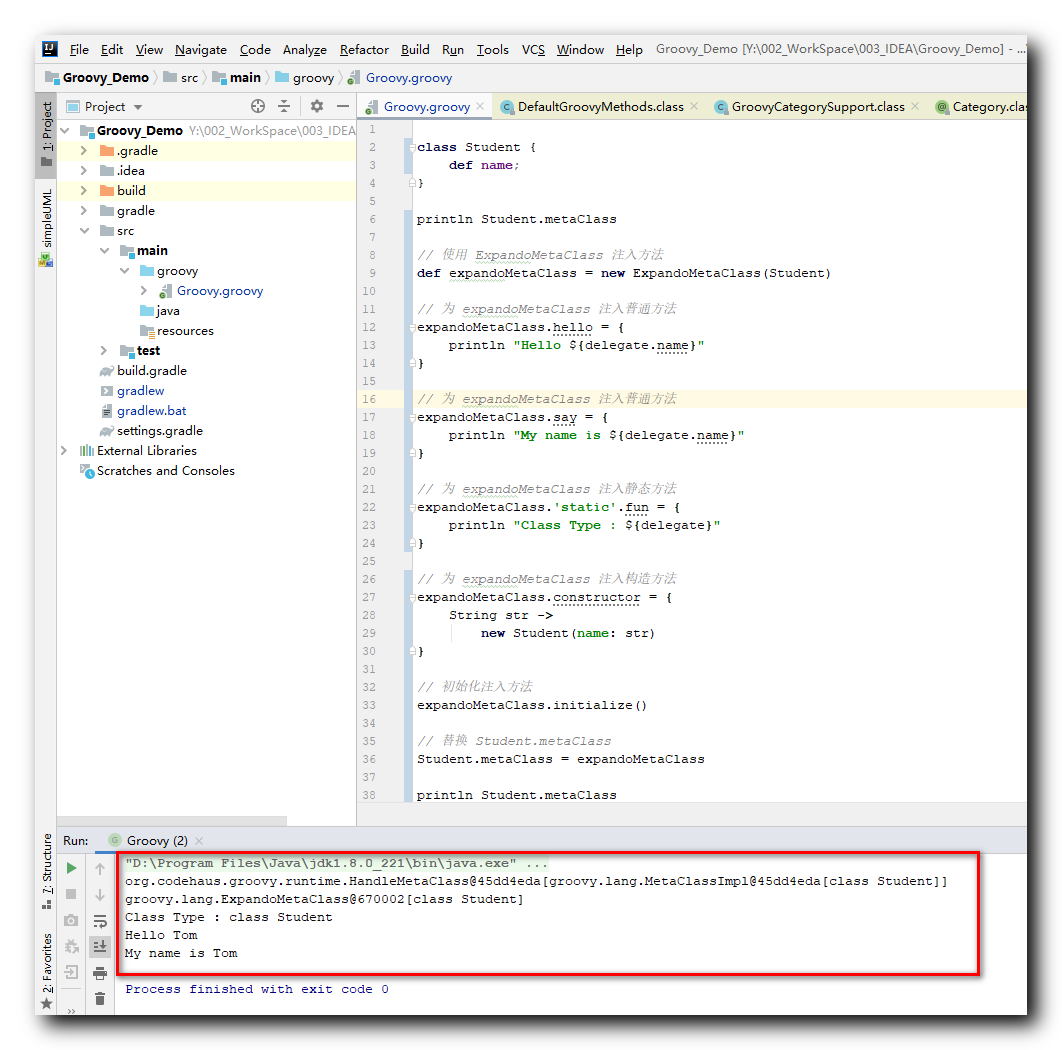Open the Navigate menu

click(x=200, y=49)
